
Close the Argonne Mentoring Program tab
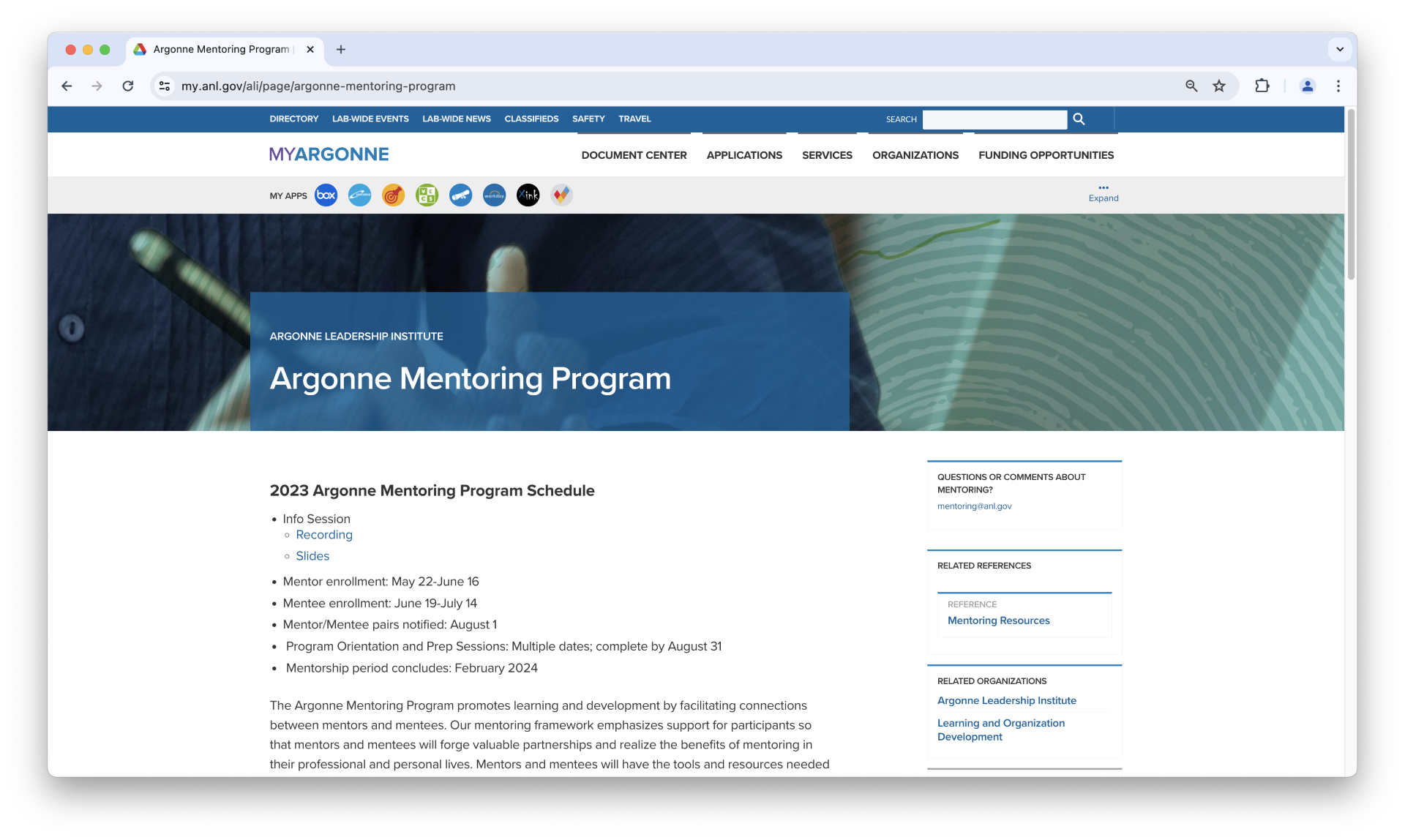click(x=310, y=50)
